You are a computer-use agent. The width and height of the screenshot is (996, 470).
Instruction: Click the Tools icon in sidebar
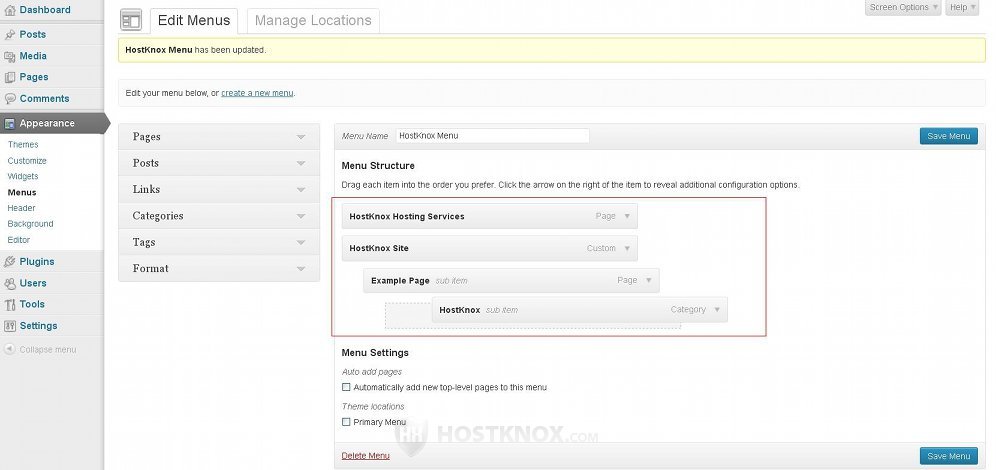[x=10, y=305]
